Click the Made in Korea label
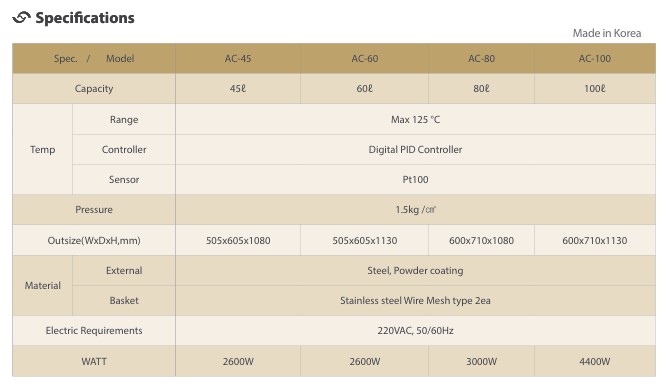The width and height of the screenshot is (667, 390). click(607, 33)
